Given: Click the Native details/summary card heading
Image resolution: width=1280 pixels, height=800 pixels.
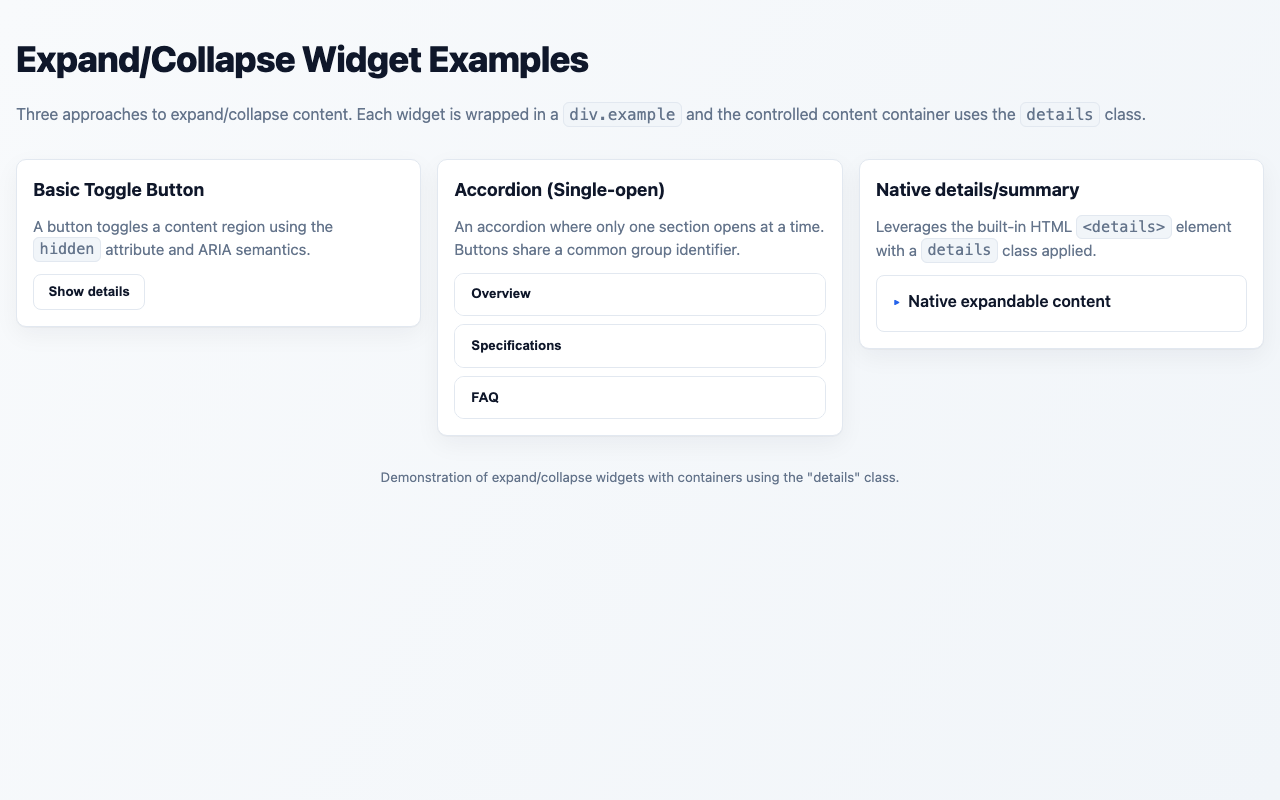Looking at the screenshot, I should [977, 190].
